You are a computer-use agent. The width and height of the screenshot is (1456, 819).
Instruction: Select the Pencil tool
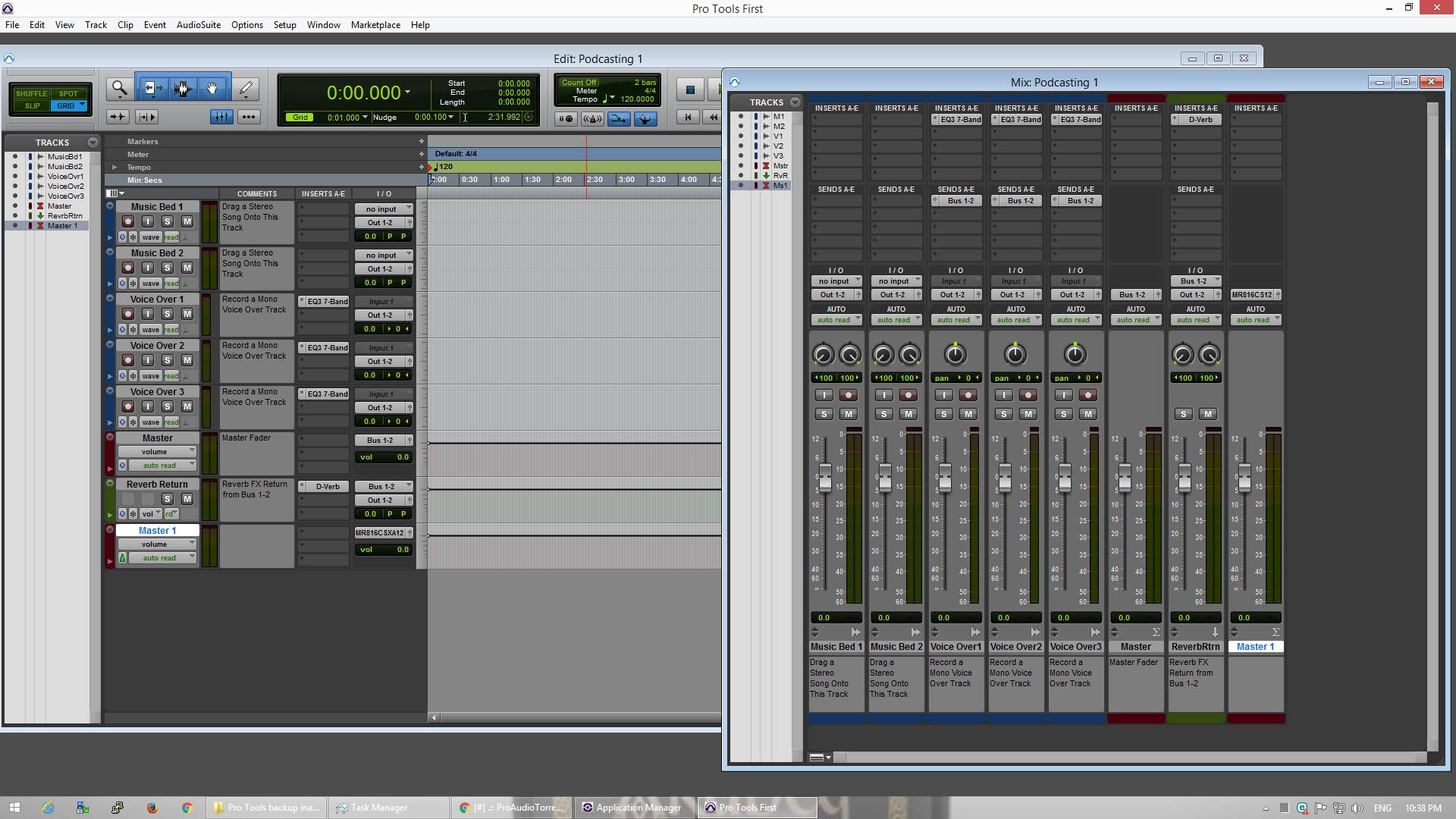245,89
